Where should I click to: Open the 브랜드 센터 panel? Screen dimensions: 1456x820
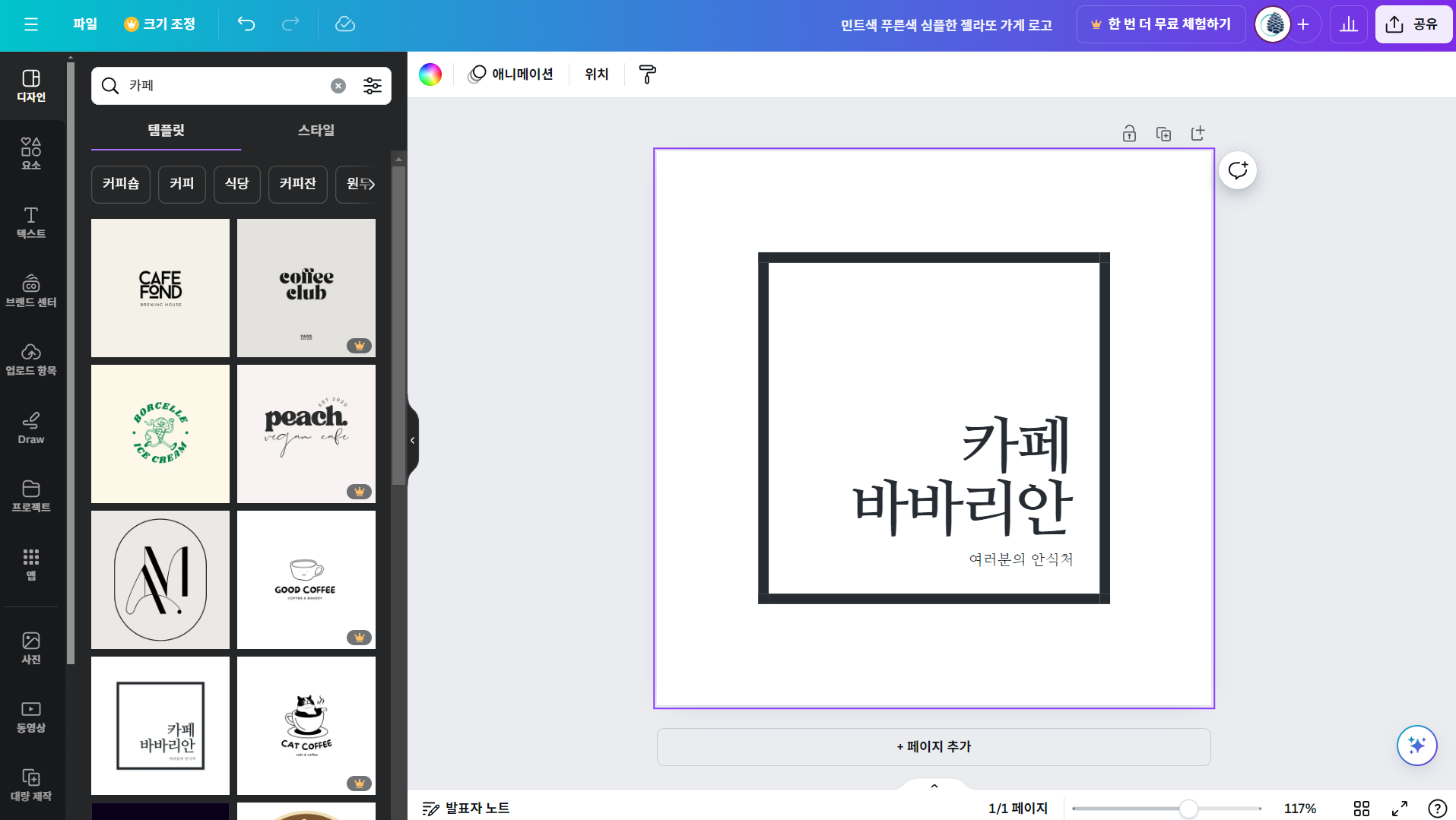(31, 291)
